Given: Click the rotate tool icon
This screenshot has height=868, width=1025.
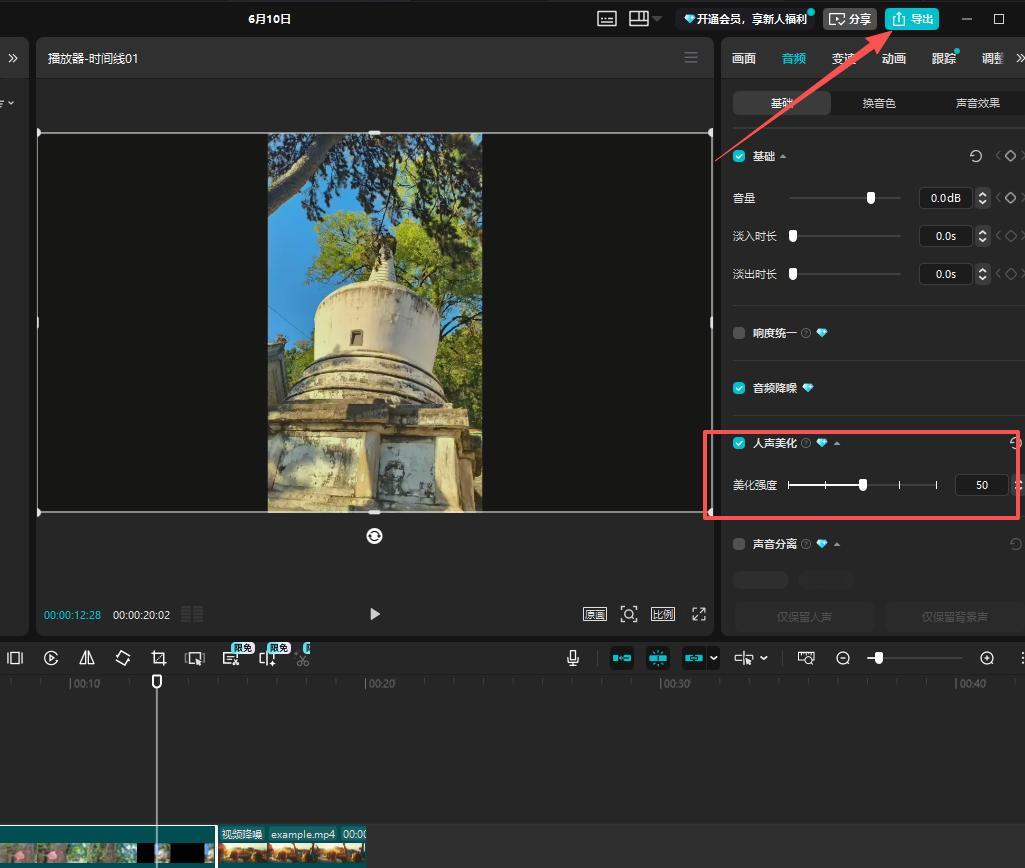Looking at the screenshot, I should [x=123, y=658].
